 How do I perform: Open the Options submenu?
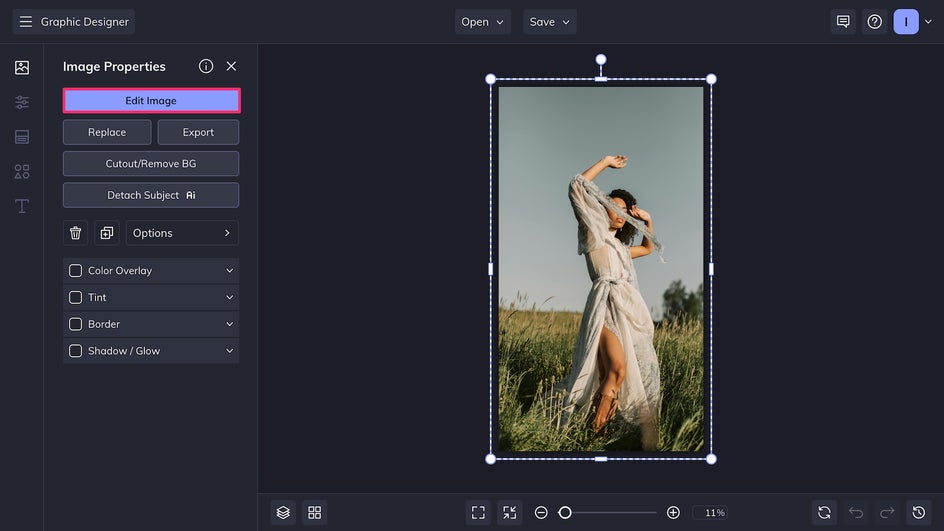[182, 233]
